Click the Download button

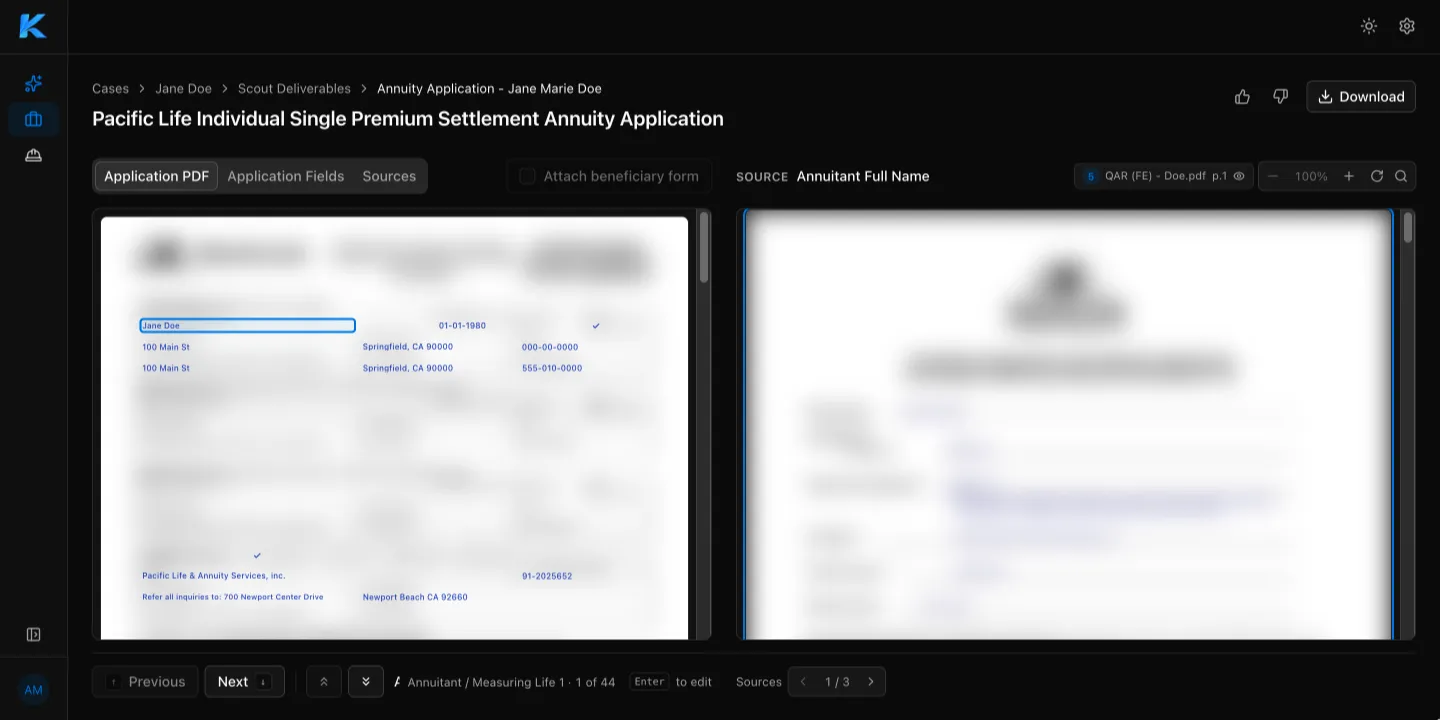(1361, 97)
